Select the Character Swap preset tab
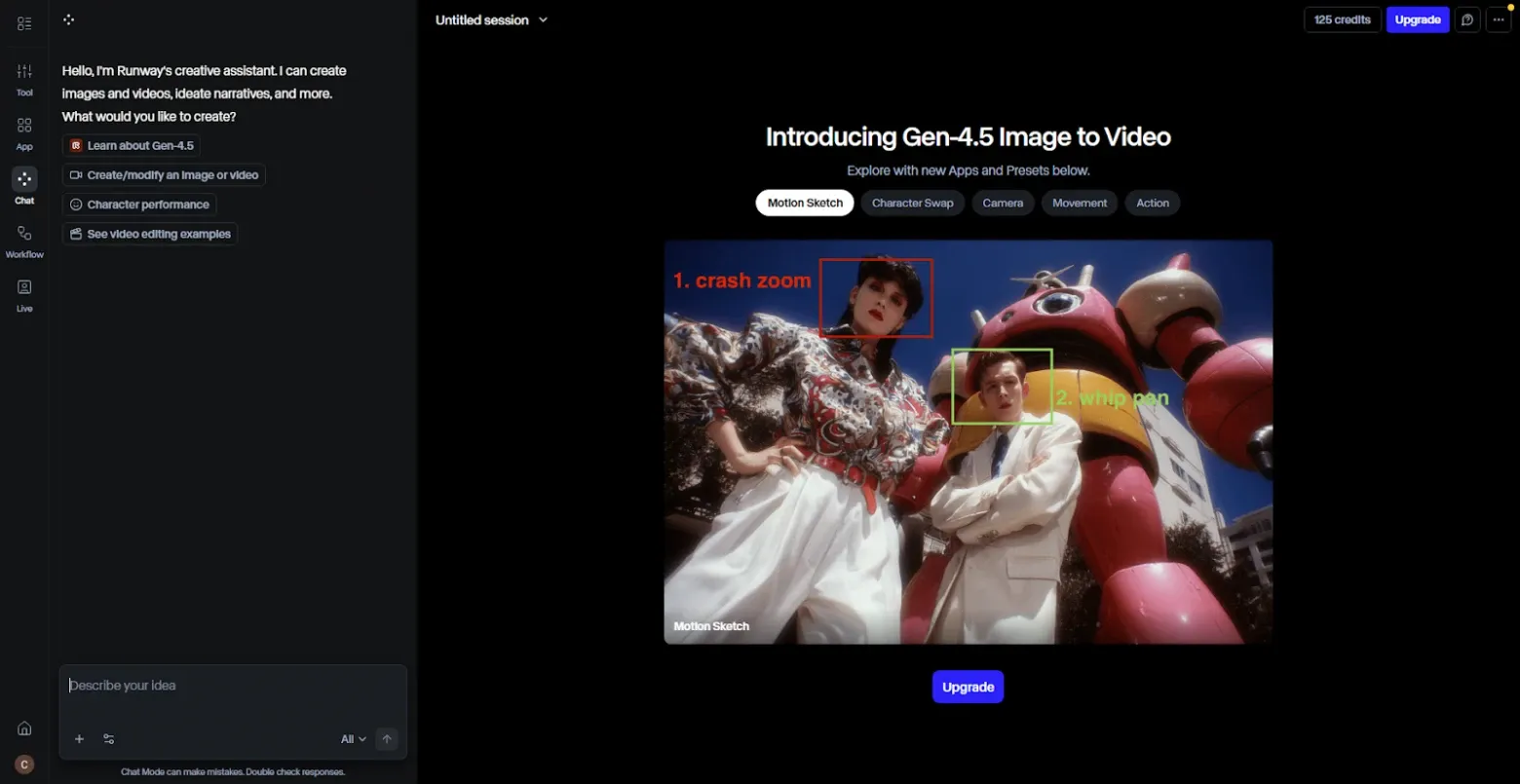Viewport: 1520px width, 784px height. pos(912,203)
